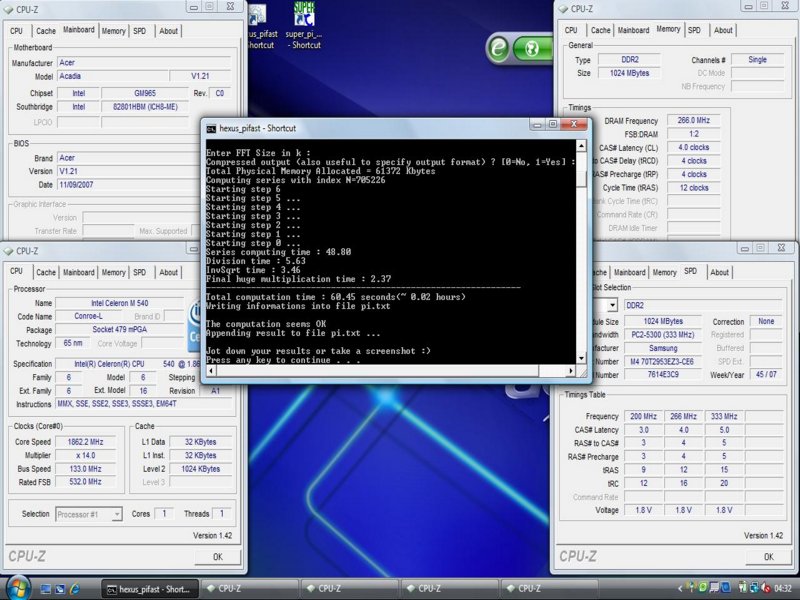Image resolution: width=800 pixels, height=600 pixels.
Task: Click the green 'e' gadget button on desktop
Action: coord(498,48)
